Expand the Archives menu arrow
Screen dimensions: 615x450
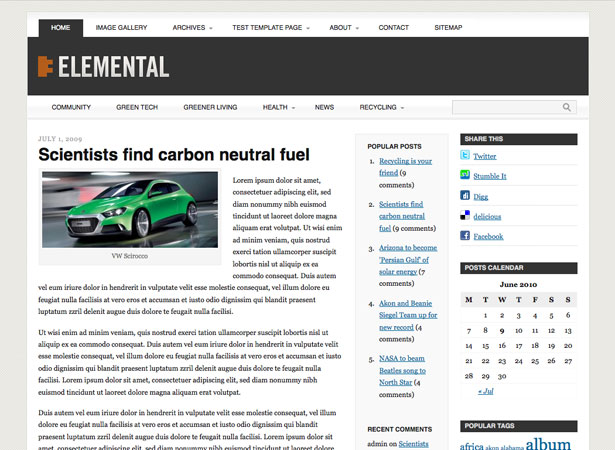click(211, 28)
